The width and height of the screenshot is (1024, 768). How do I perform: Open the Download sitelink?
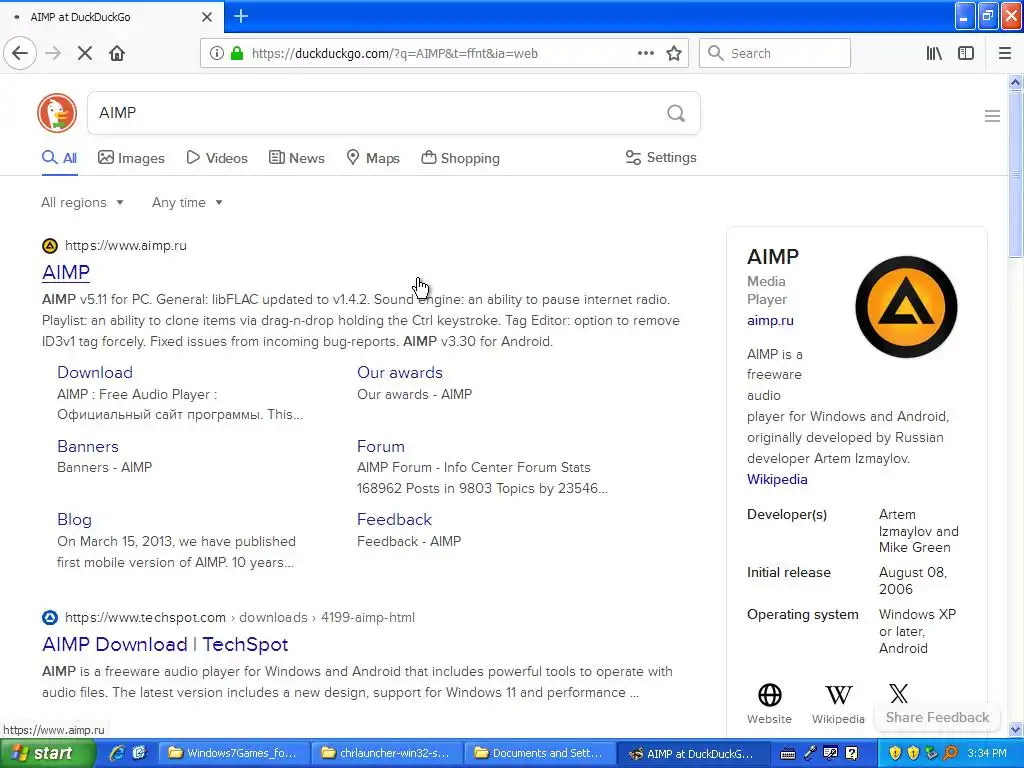[x=95, y=372]
